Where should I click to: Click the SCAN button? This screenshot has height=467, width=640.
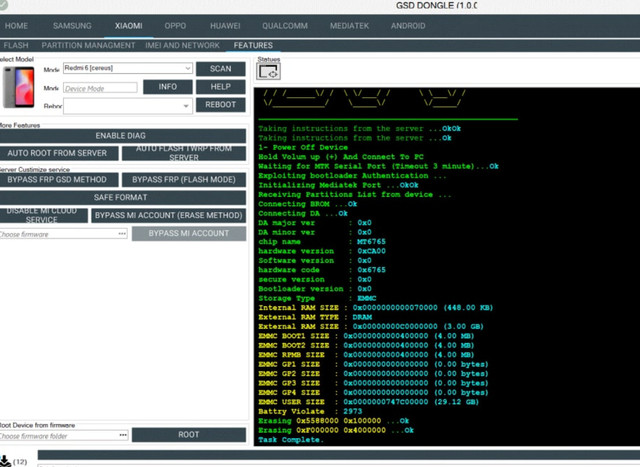[x=220, y=69]
